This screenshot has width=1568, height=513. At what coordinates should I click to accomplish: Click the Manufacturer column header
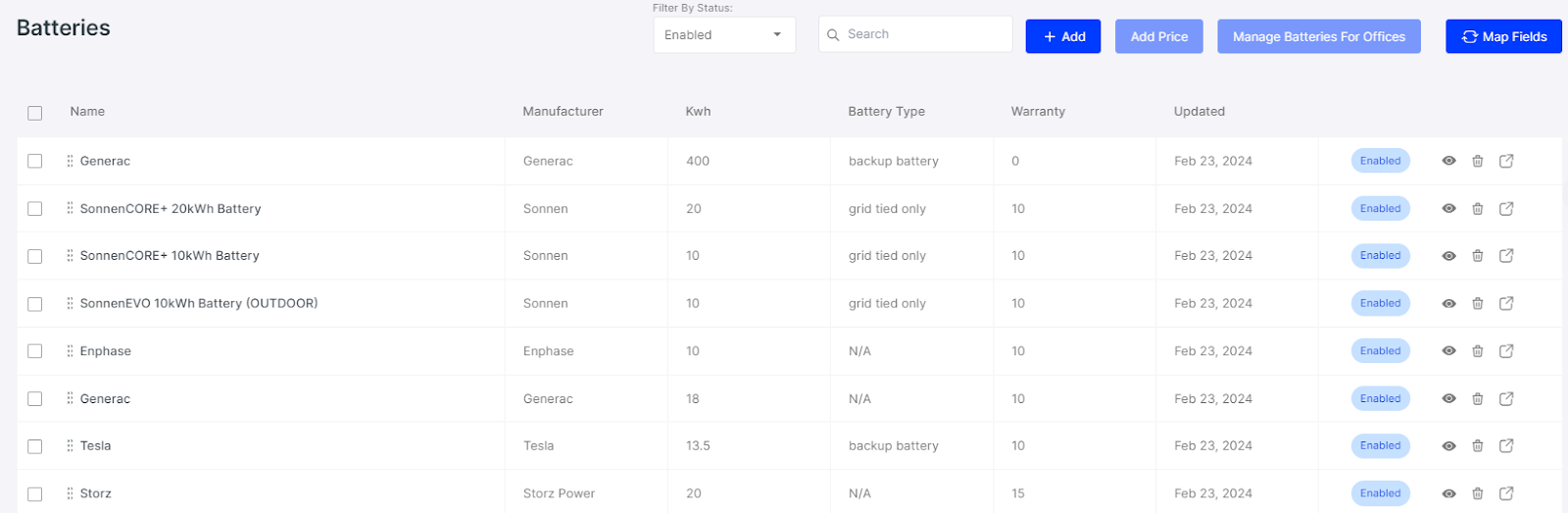pyautogui.click(x=563, y=112)
